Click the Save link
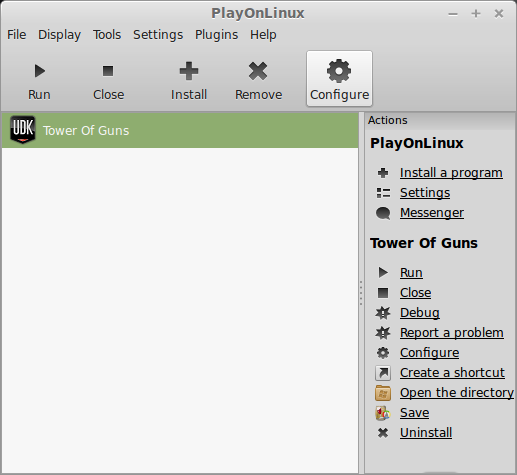 415,413
